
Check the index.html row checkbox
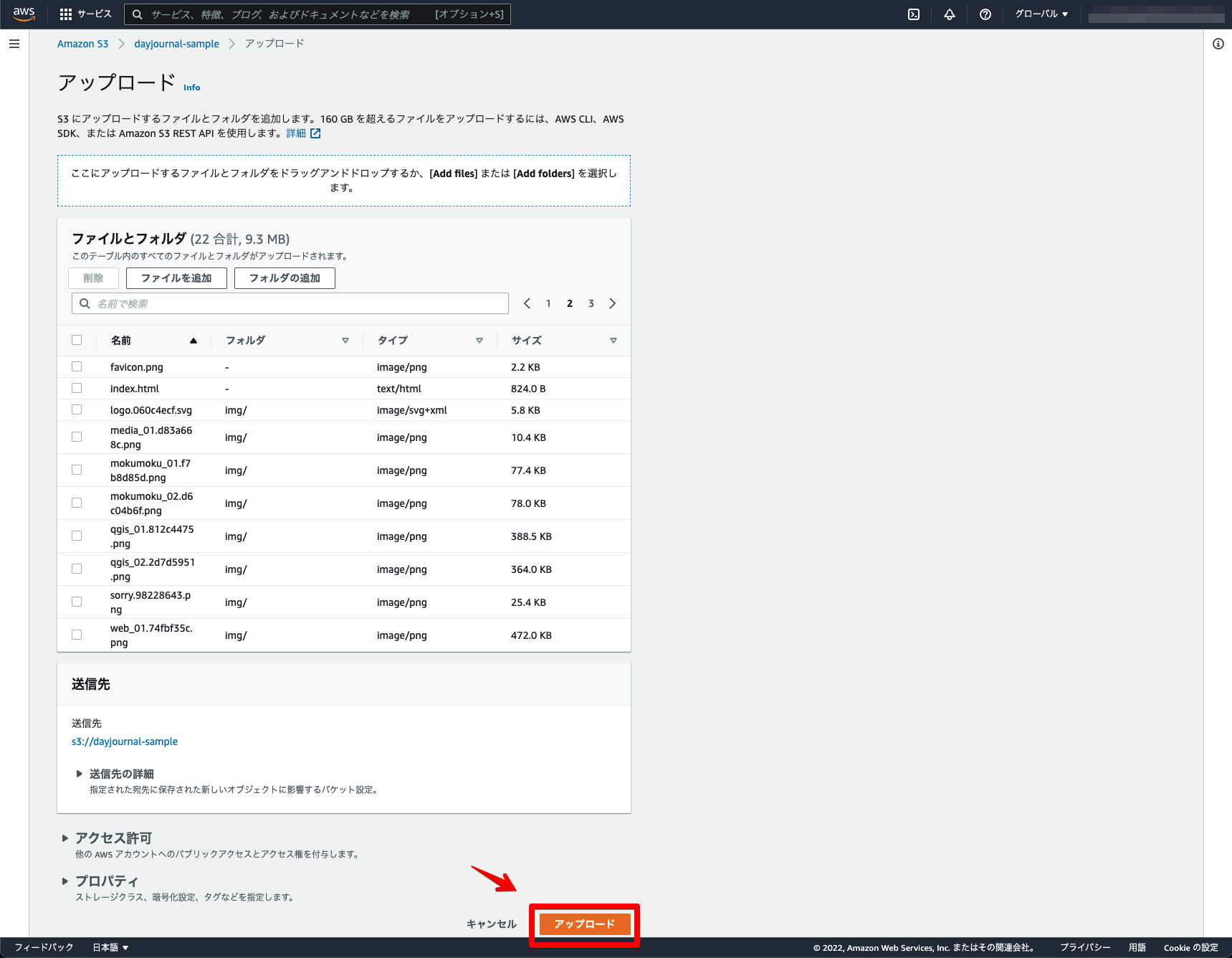(77, 388)
